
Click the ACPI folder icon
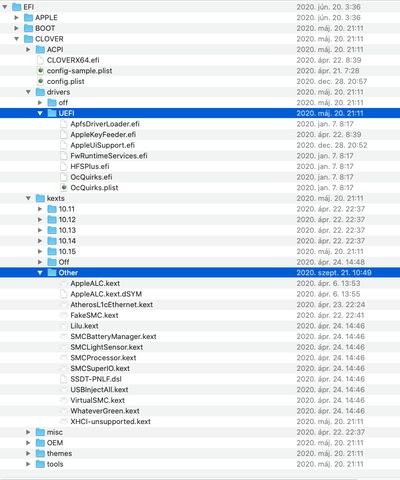coord(40,49)
